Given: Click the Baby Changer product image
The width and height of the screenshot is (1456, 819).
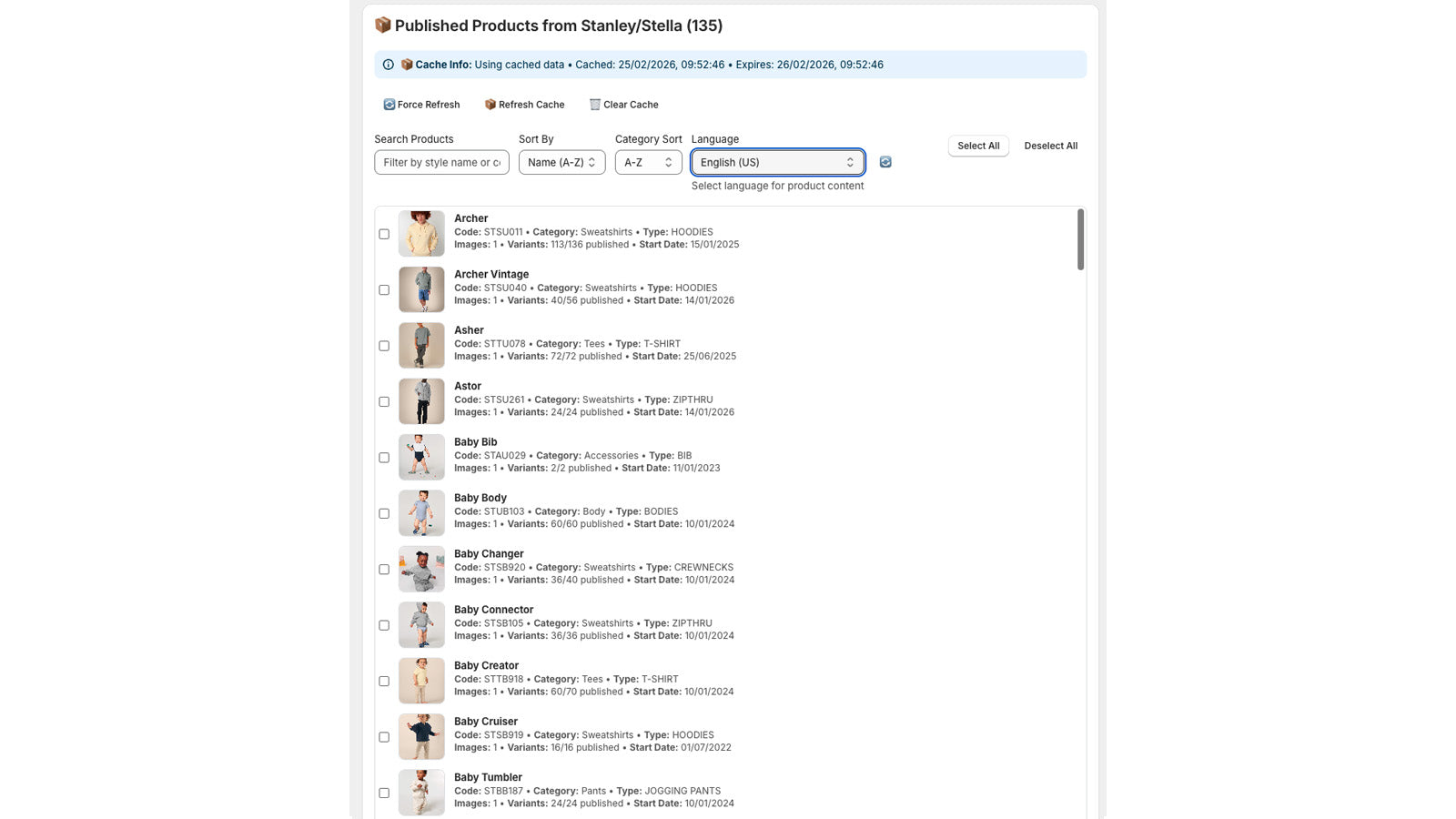Looking at the screenshot, I should click(421, 570).
